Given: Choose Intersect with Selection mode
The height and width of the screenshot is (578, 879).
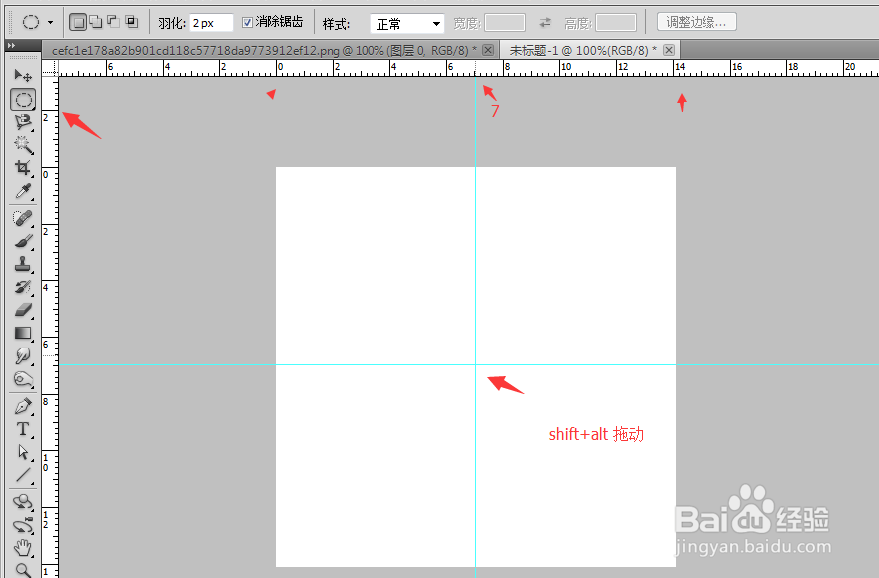Looking at the screenshot, I should pos(132,22).
